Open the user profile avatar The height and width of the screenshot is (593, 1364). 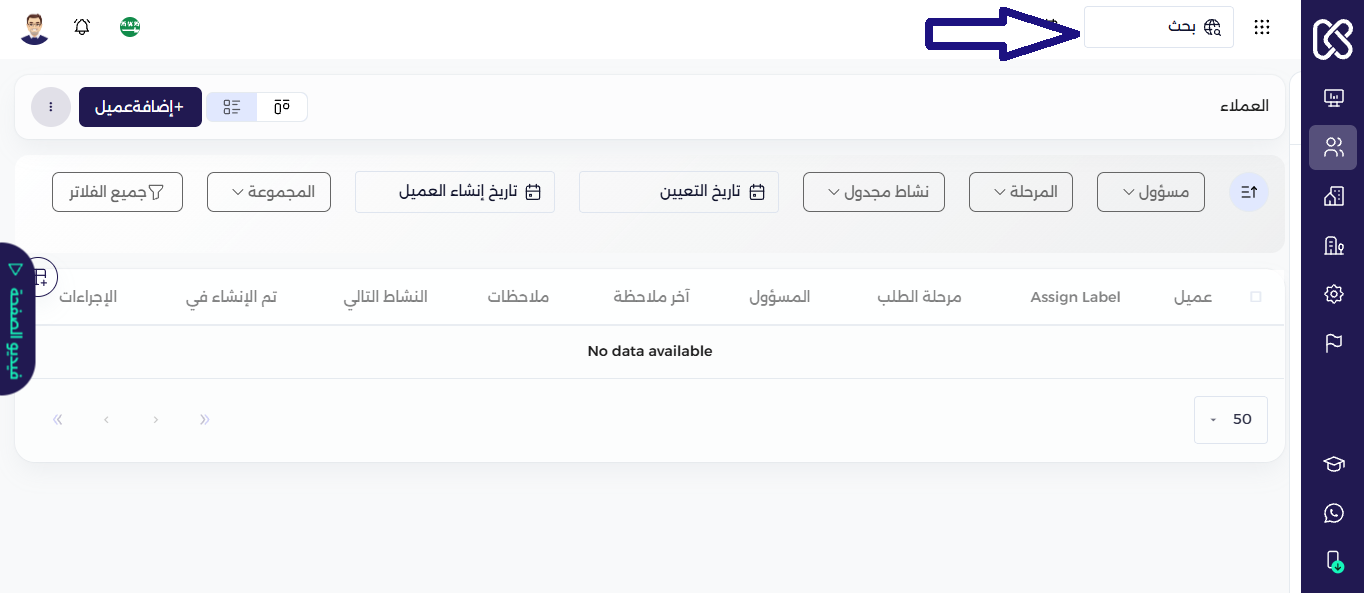[35, 28]
